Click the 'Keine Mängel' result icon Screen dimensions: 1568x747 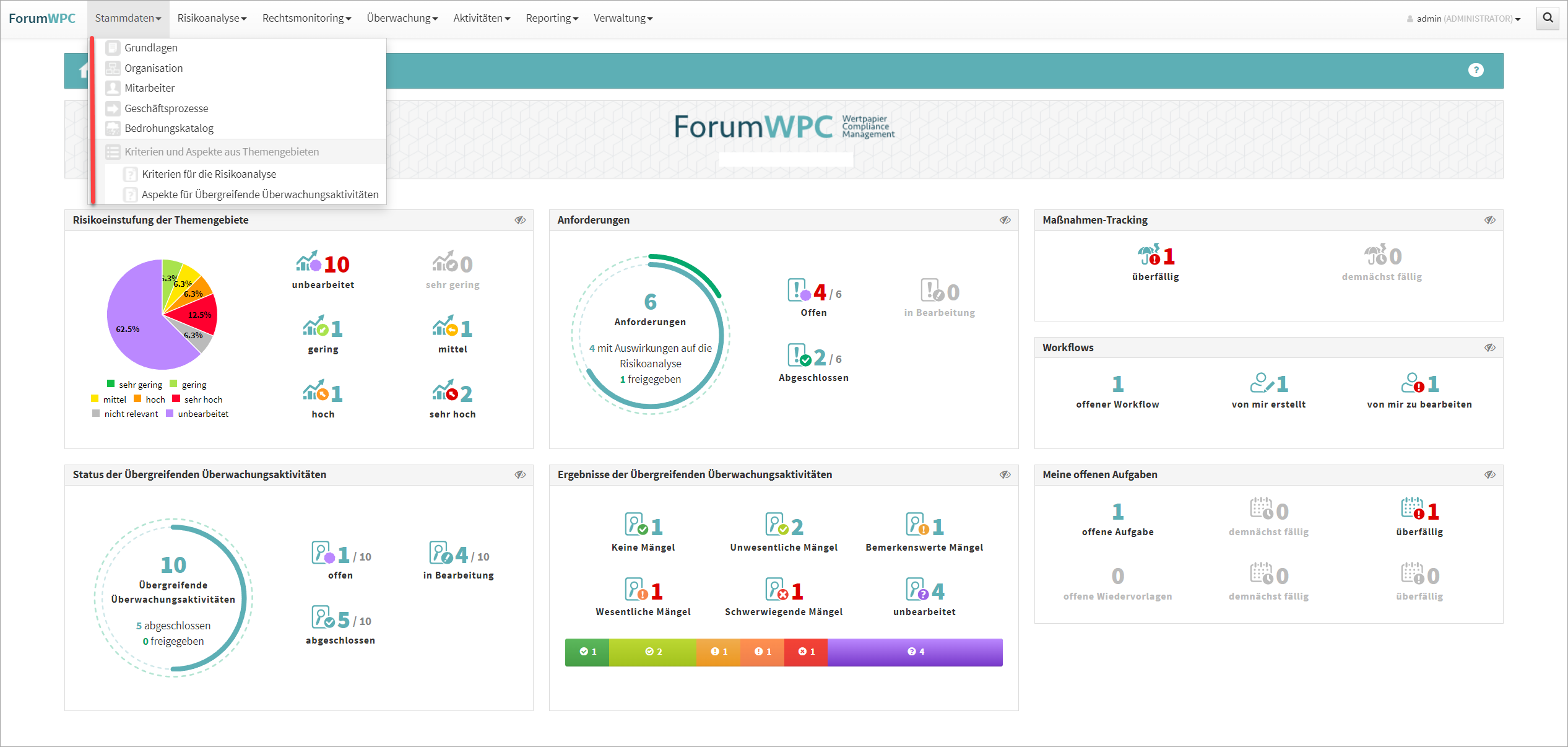pyautogui.click(x=636, y=525)
